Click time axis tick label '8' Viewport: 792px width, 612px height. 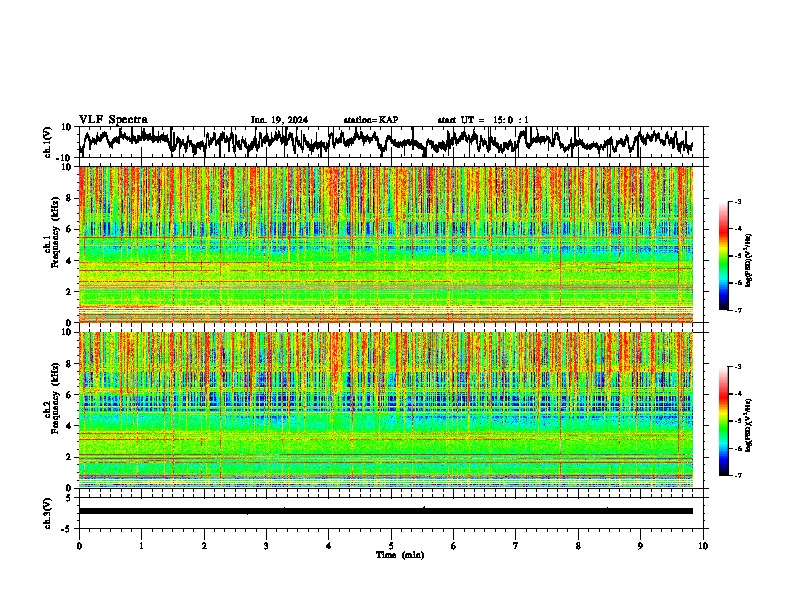(578, 546)
